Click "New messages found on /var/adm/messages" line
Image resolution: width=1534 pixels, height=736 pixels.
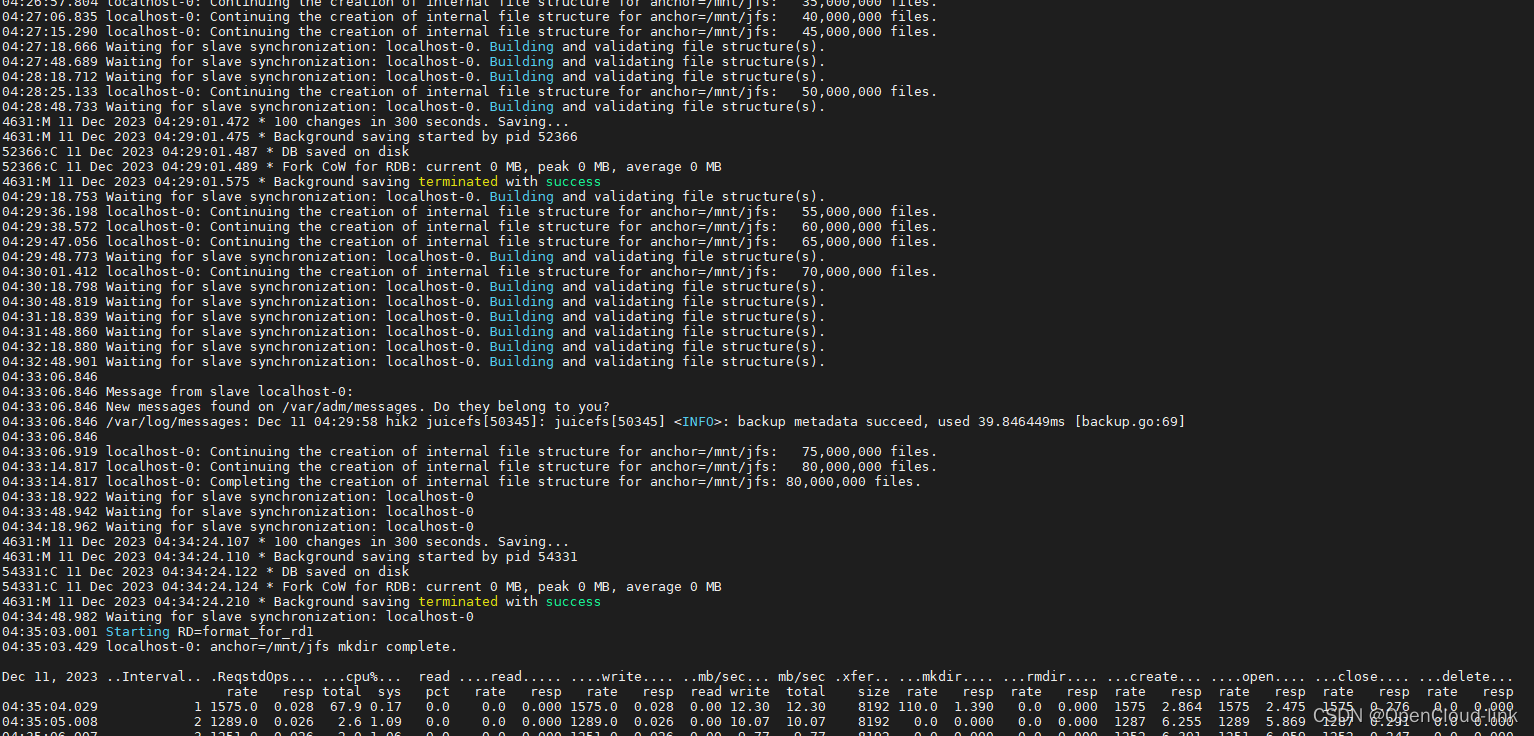305,407
